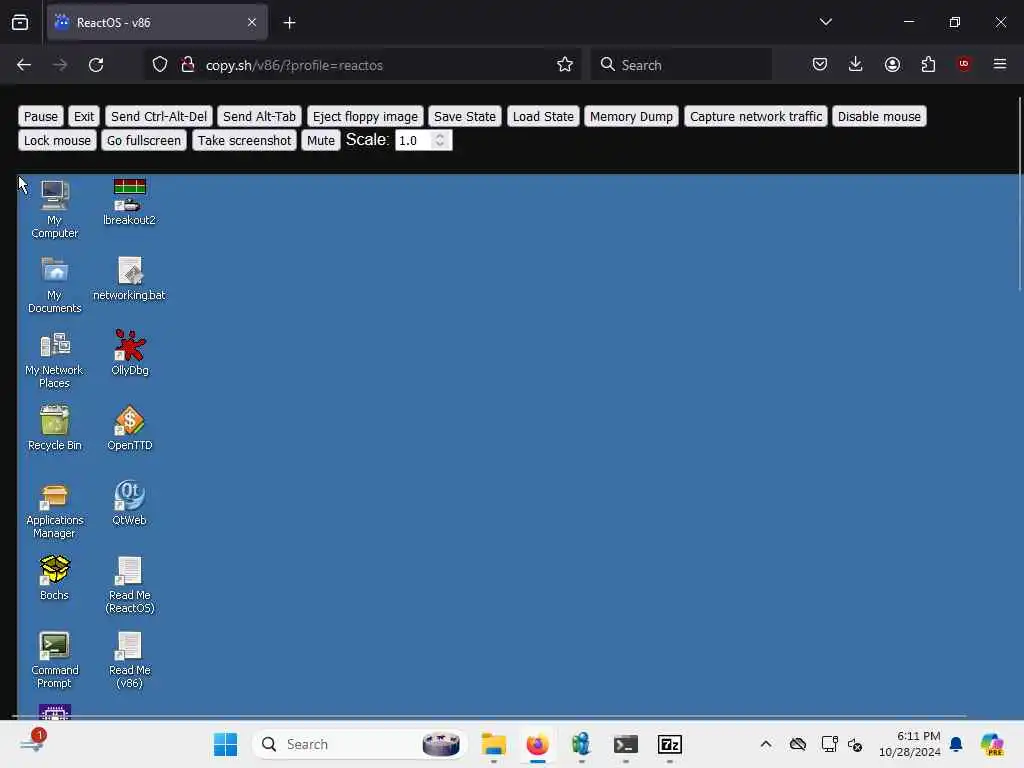Screen dimensions: 1024x768
Task: Toggle the Lock mouse button
Action: coord(57,140)
